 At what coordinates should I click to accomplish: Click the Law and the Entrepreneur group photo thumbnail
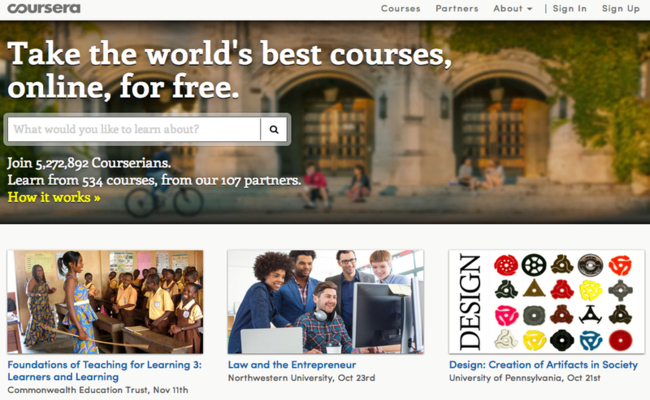(x=326, y=302)
